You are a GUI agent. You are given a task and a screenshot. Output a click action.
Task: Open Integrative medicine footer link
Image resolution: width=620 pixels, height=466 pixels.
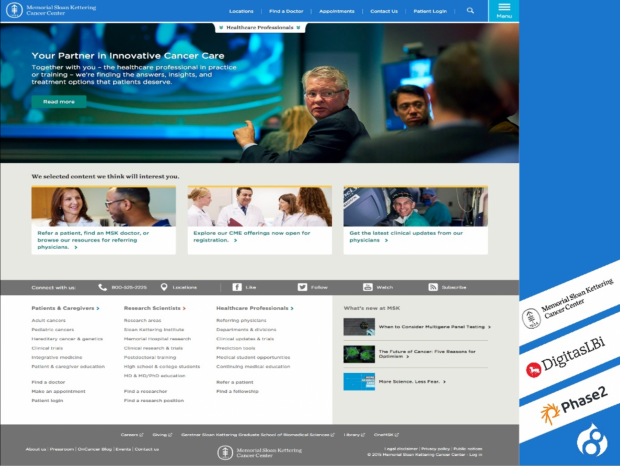tap(57, 357)
